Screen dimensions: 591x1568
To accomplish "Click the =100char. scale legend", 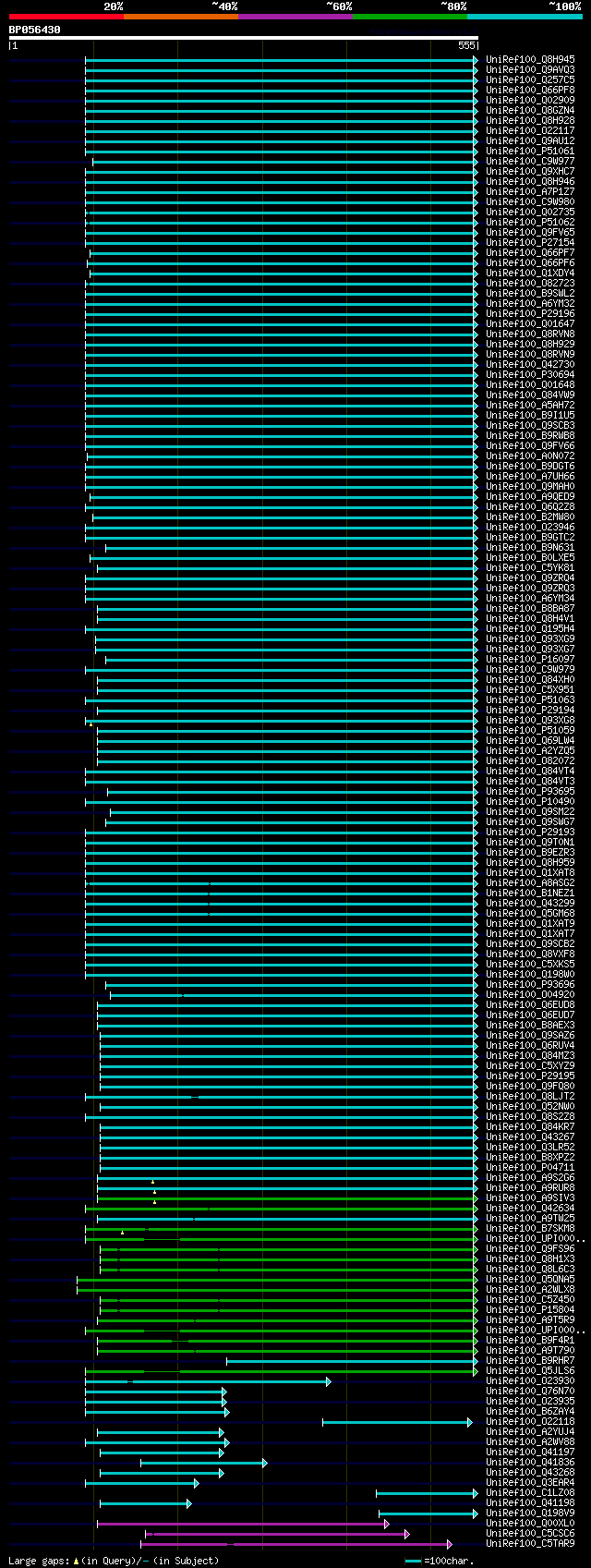I will pyautogui.click(x=440, y=1561).
